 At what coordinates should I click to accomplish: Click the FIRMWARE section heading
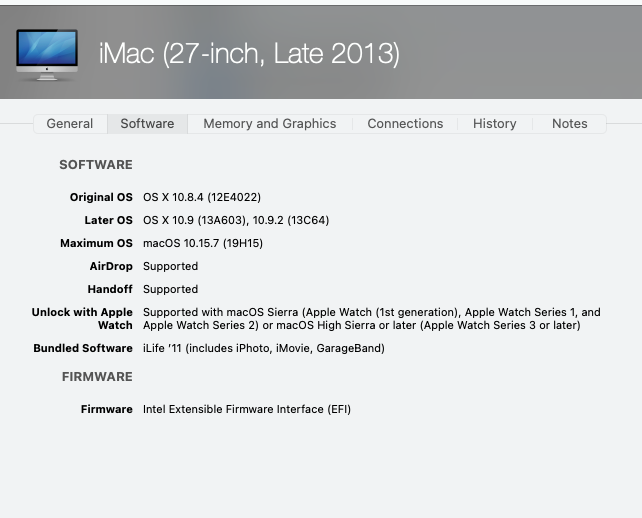point(97,377)
